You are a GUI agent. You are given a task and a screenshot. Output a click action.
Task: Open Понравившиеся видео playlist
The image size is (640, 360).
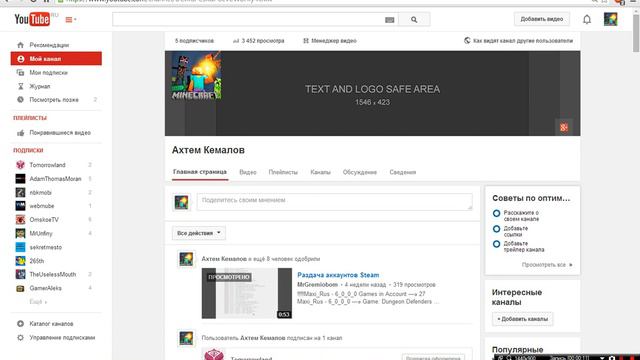(60, 133)
